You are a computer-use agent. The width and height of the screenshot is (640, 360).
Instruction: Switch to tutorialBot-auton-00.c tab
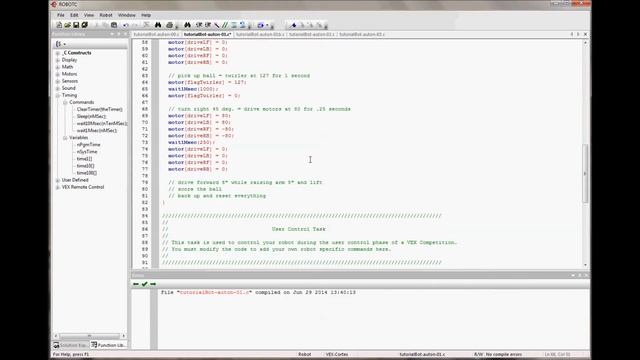[x=156, y=35]
